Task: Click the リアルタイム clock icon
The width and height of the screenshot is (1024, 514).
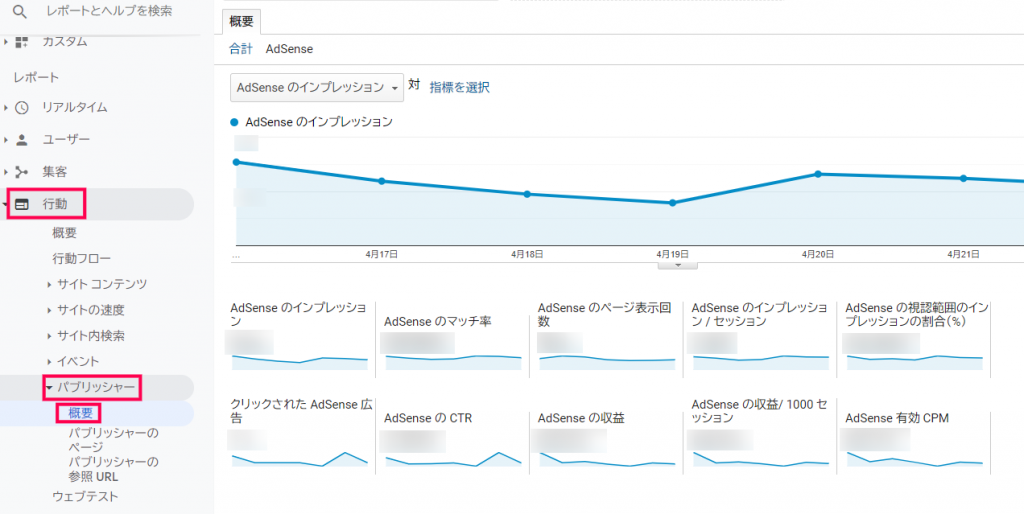Action: point(22,108)
